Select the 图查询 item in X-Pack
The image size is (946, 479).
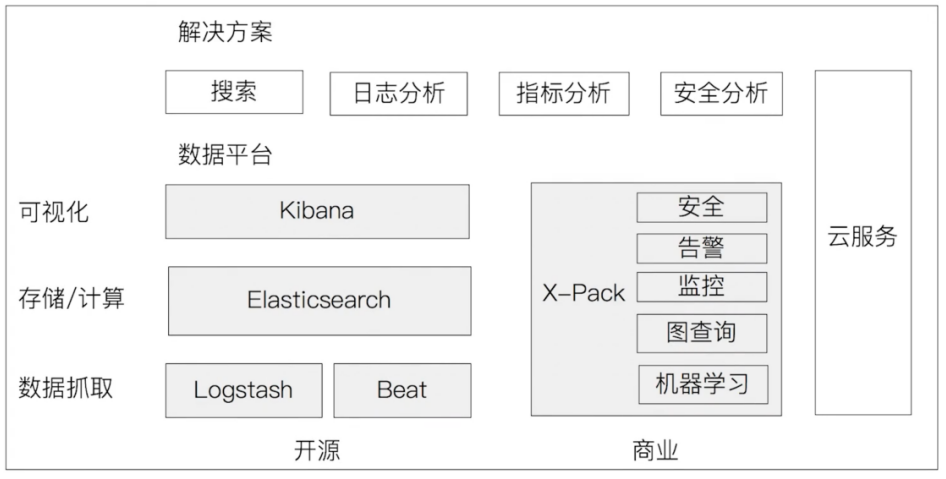pos(702,333)
